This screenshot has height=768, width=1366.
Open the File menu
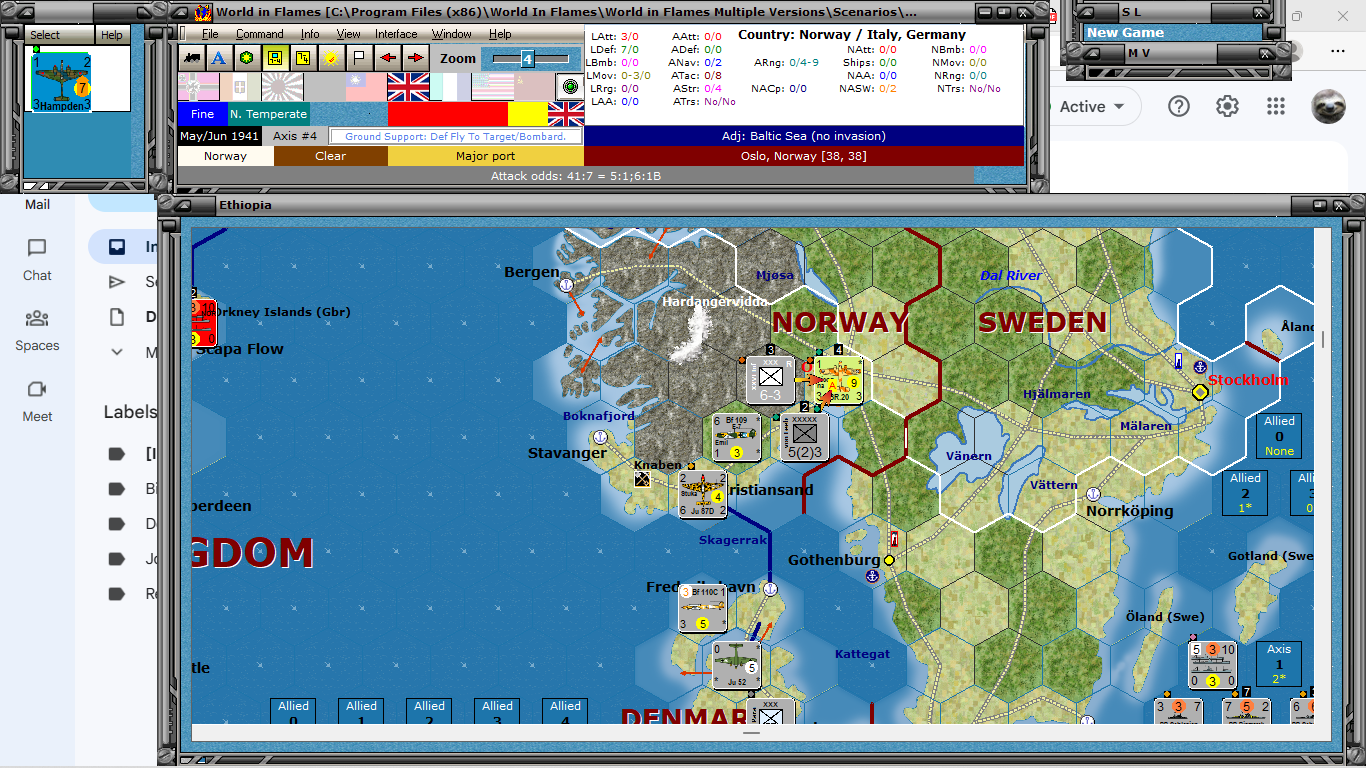click(x=210, y=34)
